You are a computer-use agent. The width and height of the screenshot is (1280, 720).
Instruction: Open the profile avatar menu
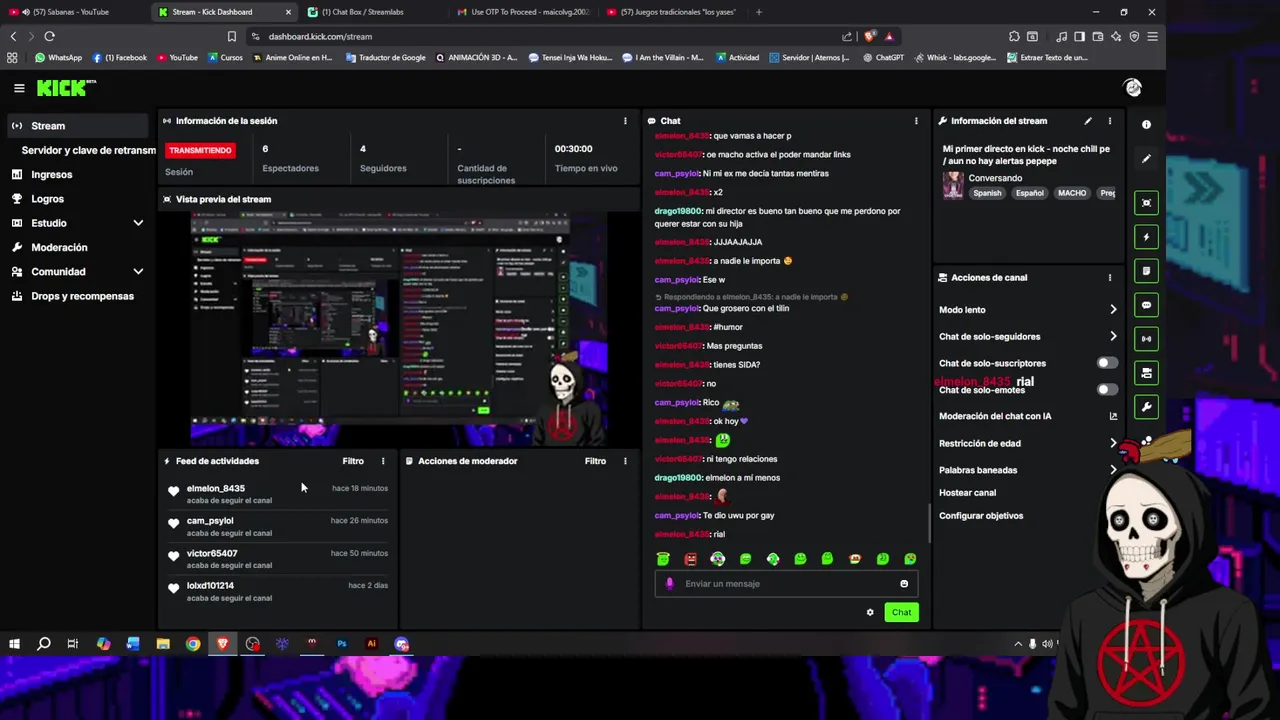click(1133, 88)
